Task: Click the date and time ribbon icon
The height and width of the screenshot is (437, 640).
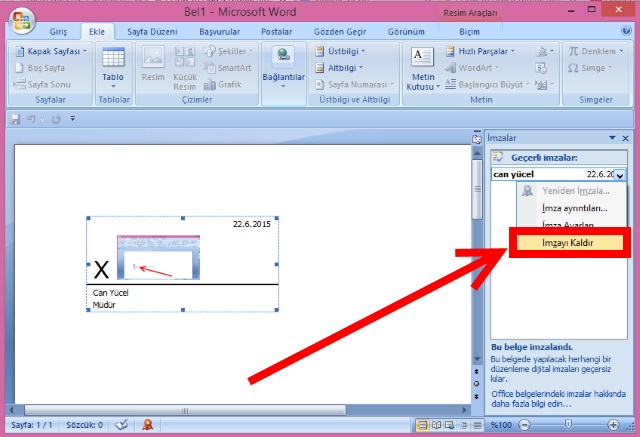Action: click(x=541, y=68)
